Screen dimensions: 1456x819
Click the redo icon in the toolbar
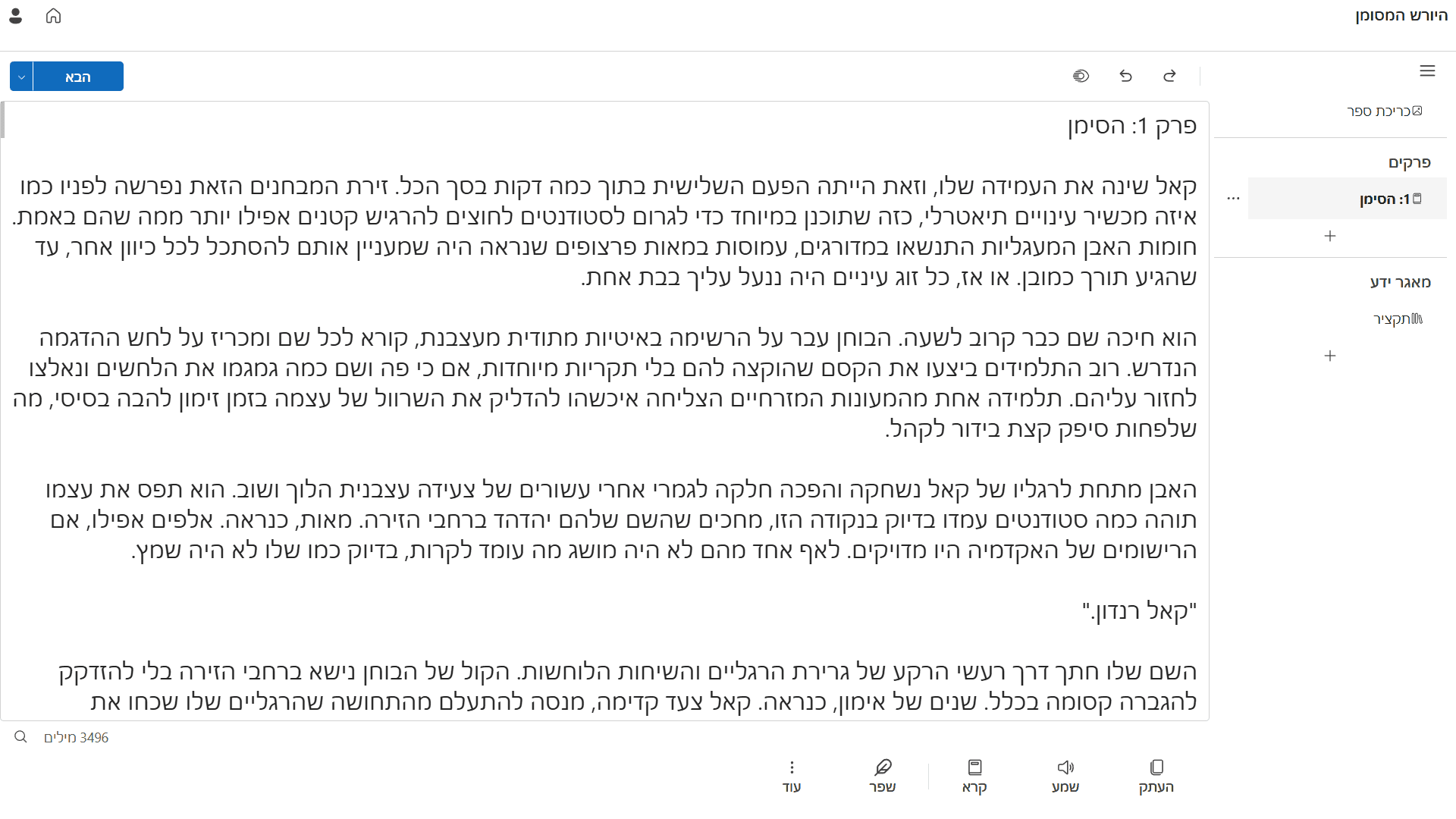1170,76
